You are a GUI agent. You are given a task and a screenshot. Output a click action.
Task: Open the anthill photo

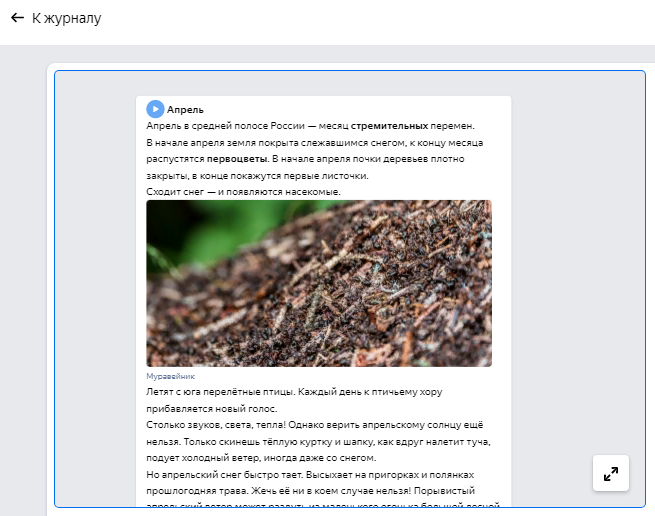click(x=319, y=283)
